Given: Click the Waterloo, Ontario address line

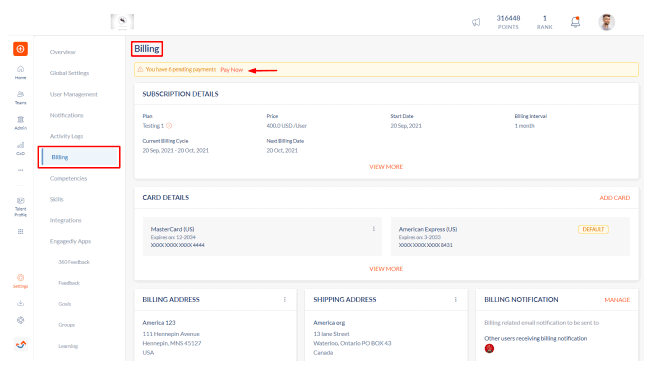Looking at the screenshot, I should coord(352,343).
